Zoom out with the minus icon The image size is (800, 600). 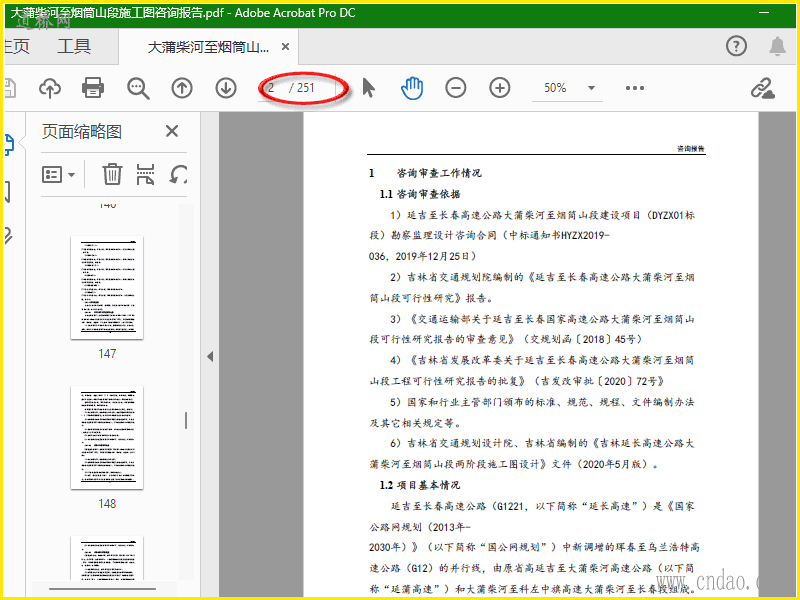(x=456, y=88)
